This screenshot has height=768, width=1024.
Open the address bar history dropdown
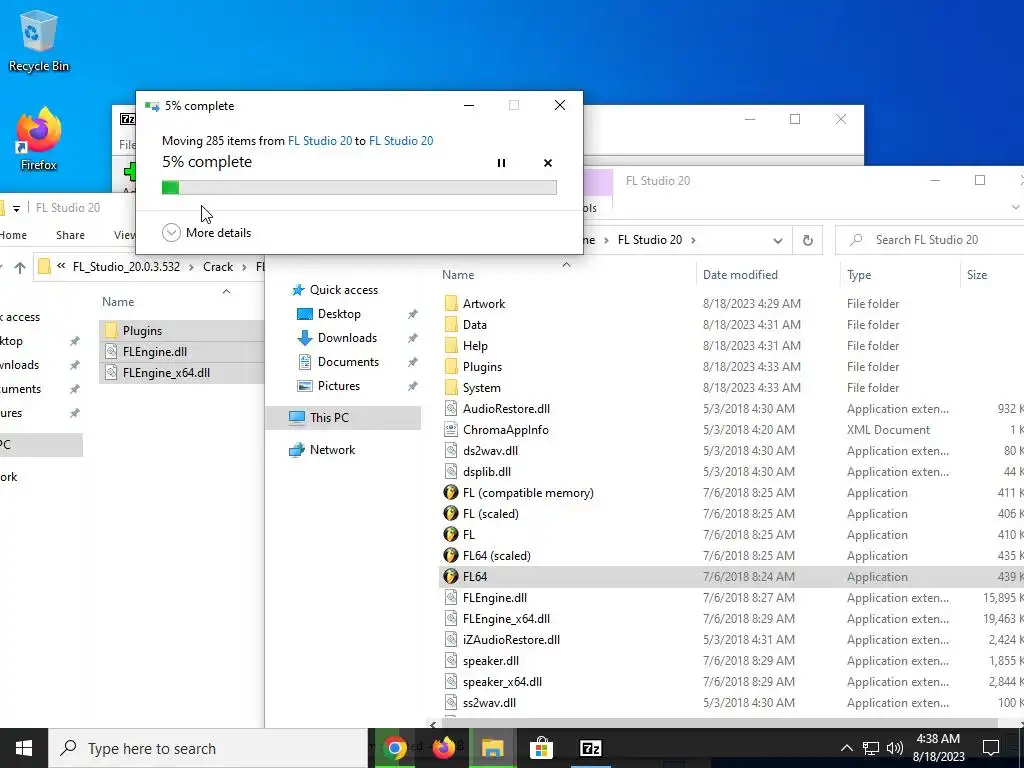coord(778,240)
